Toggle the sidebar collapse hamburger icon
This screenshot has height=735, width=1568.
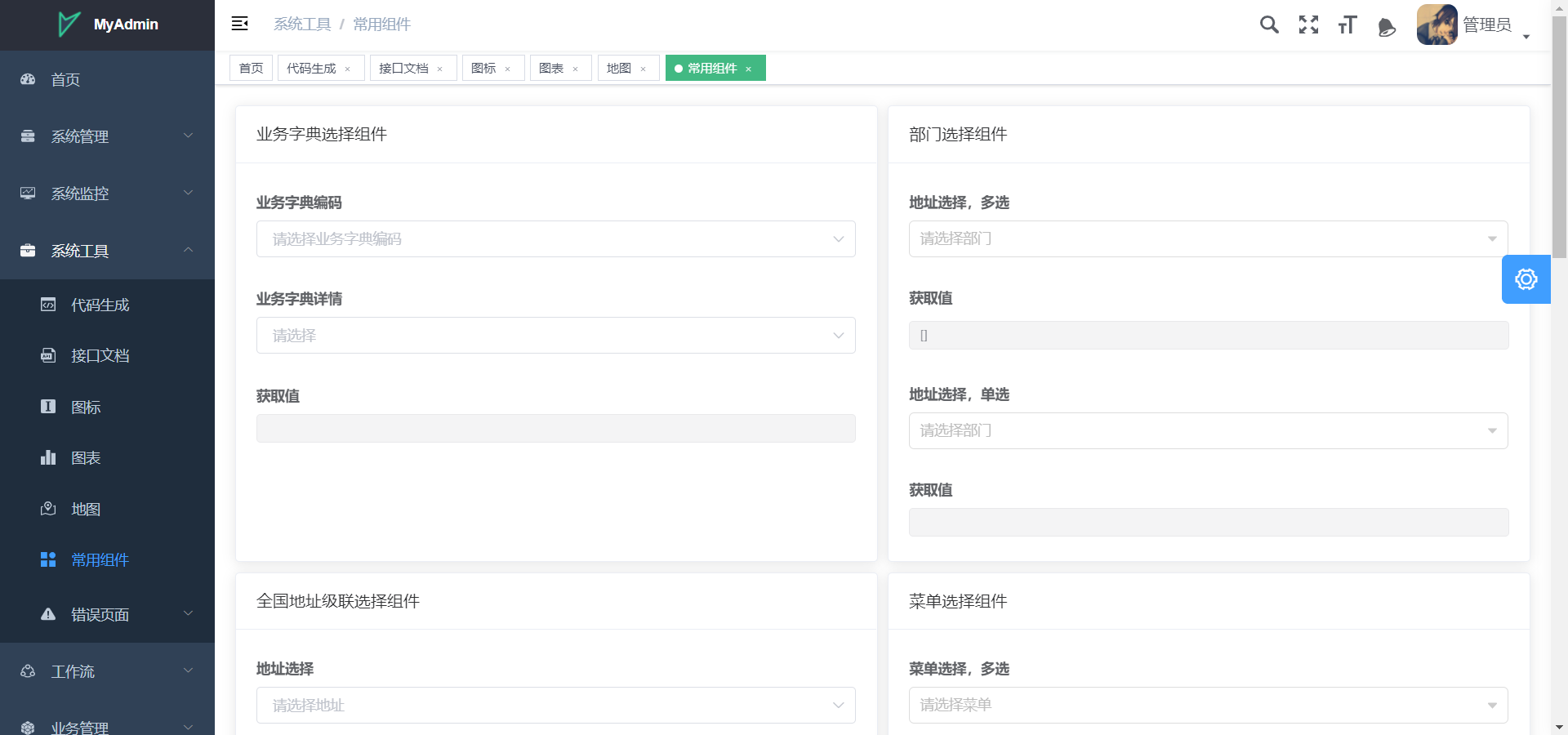pyautogui.click(x=239, y=24)
